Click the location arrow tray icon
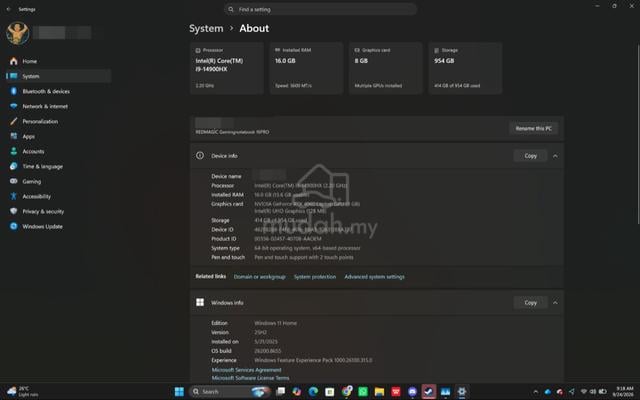The height and width of the screenshot is (400, 640). coord(571,392)
